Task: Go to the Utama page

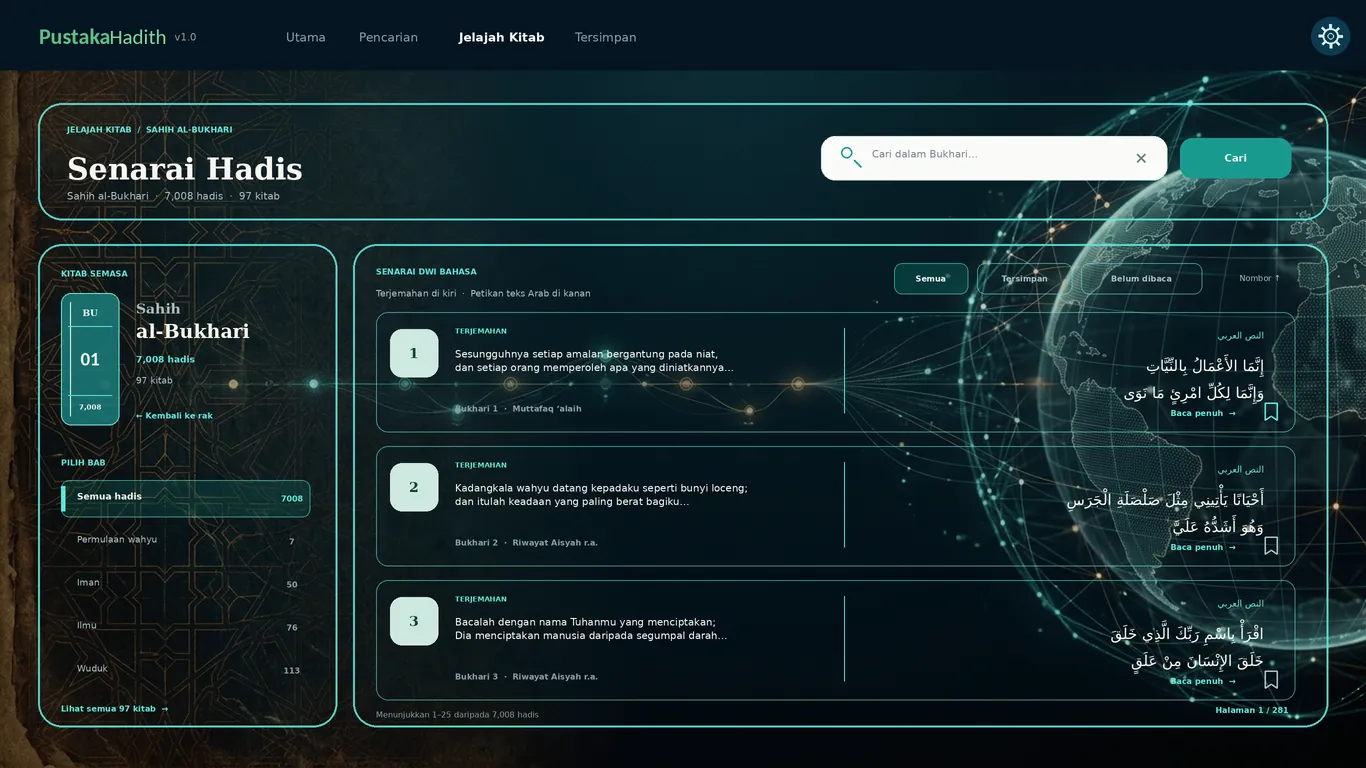Action: click(x=306, y=37)
